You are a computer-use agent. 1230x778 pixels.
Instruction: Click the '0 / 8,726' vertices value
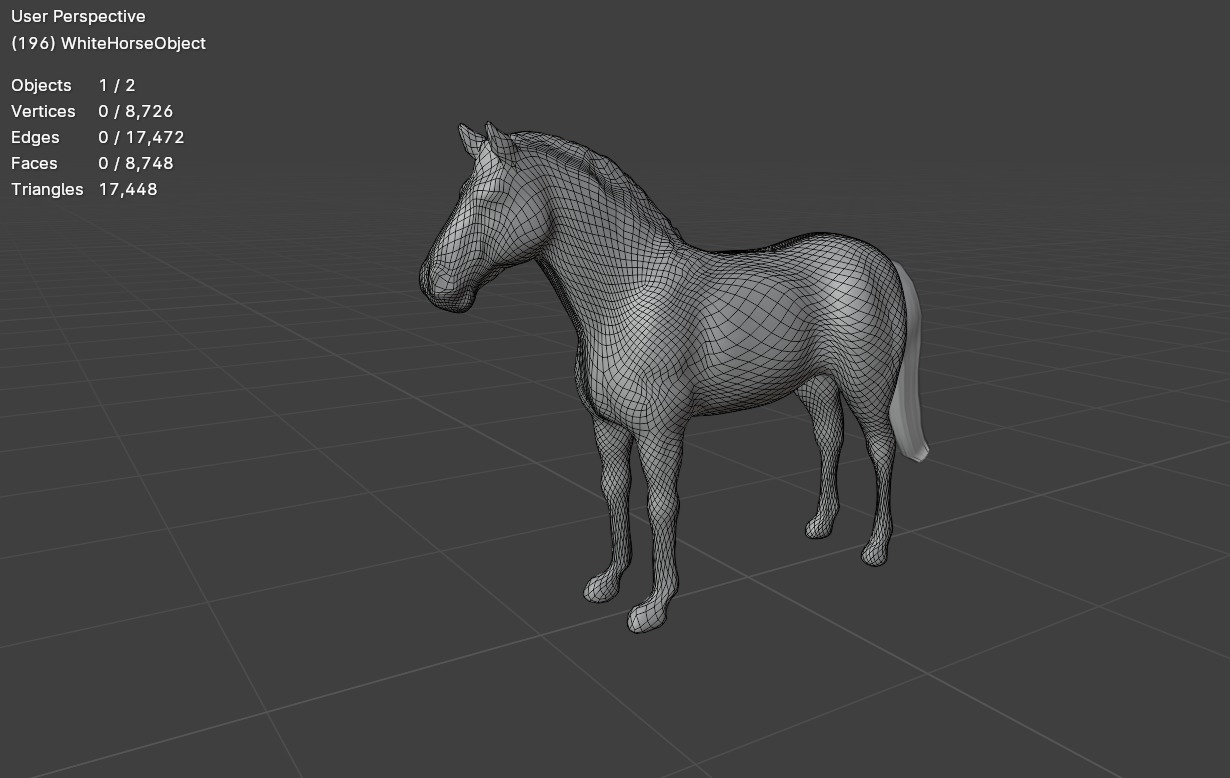pos(136,111)
